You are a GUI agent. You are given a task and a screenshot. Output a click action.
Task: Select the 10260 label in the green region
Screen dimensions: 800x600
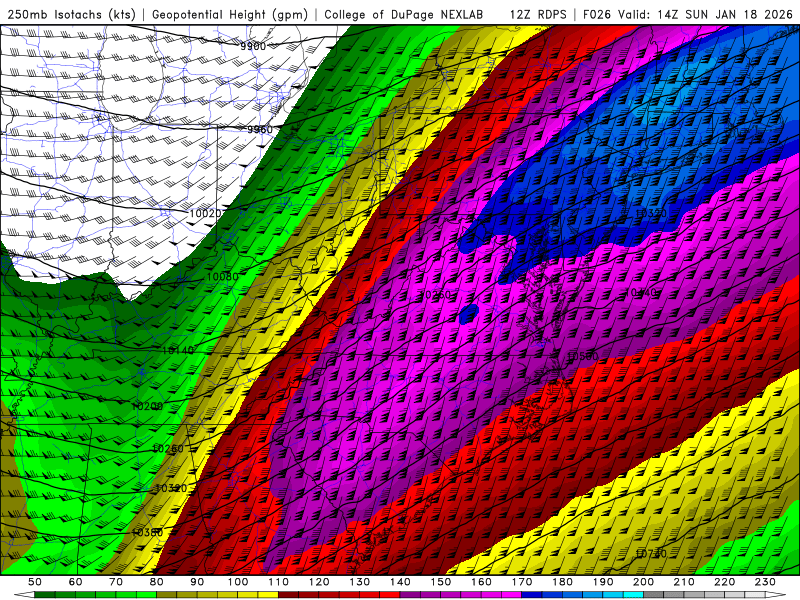pos(168,448)
